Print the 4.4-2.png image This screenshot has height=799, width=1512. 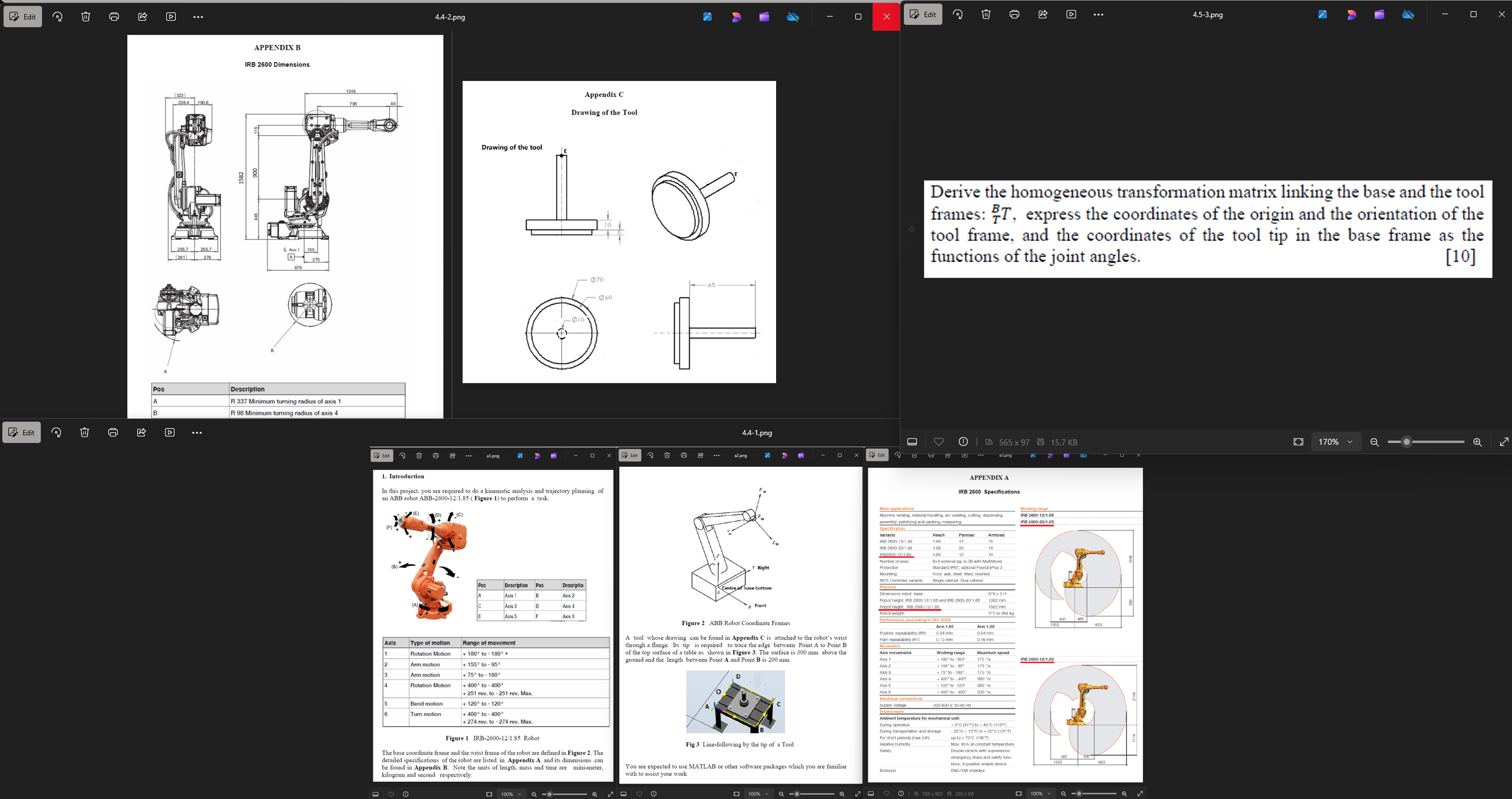(x=114, y=17)
